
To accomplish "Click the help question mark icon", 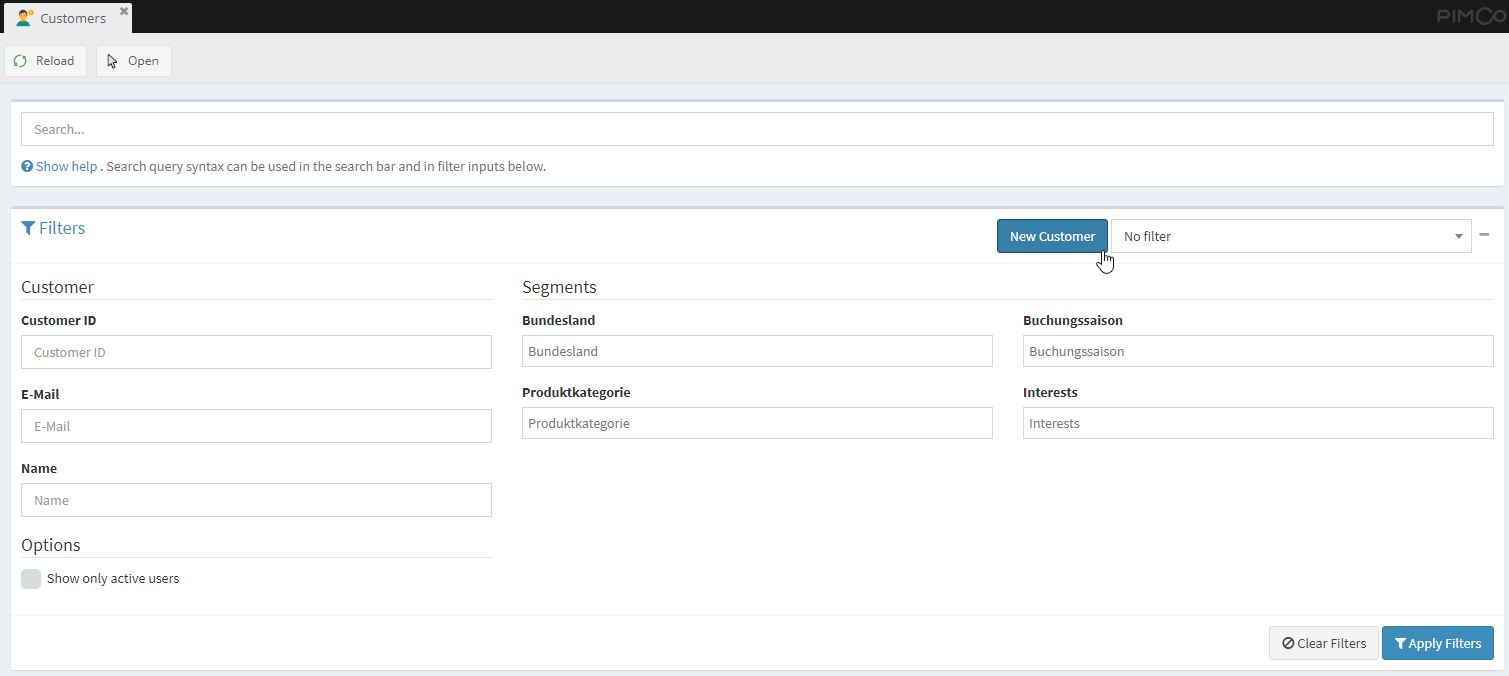I will click(x=27, y=166).
